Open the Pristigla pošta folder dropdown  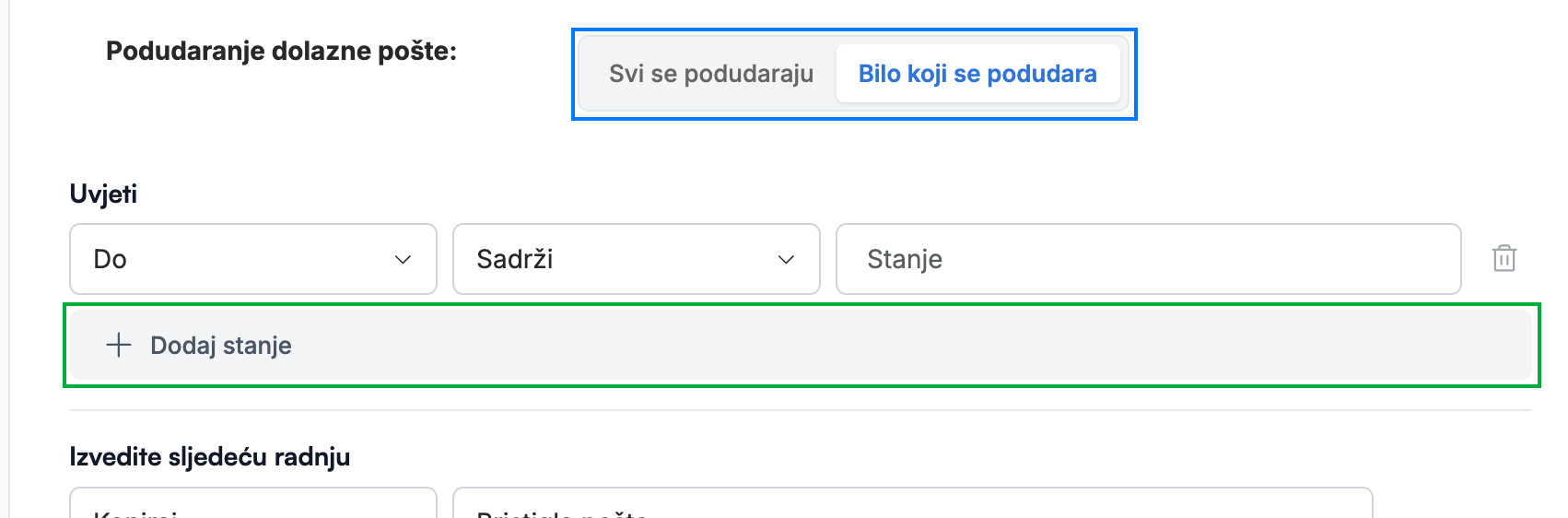(913, 503)
